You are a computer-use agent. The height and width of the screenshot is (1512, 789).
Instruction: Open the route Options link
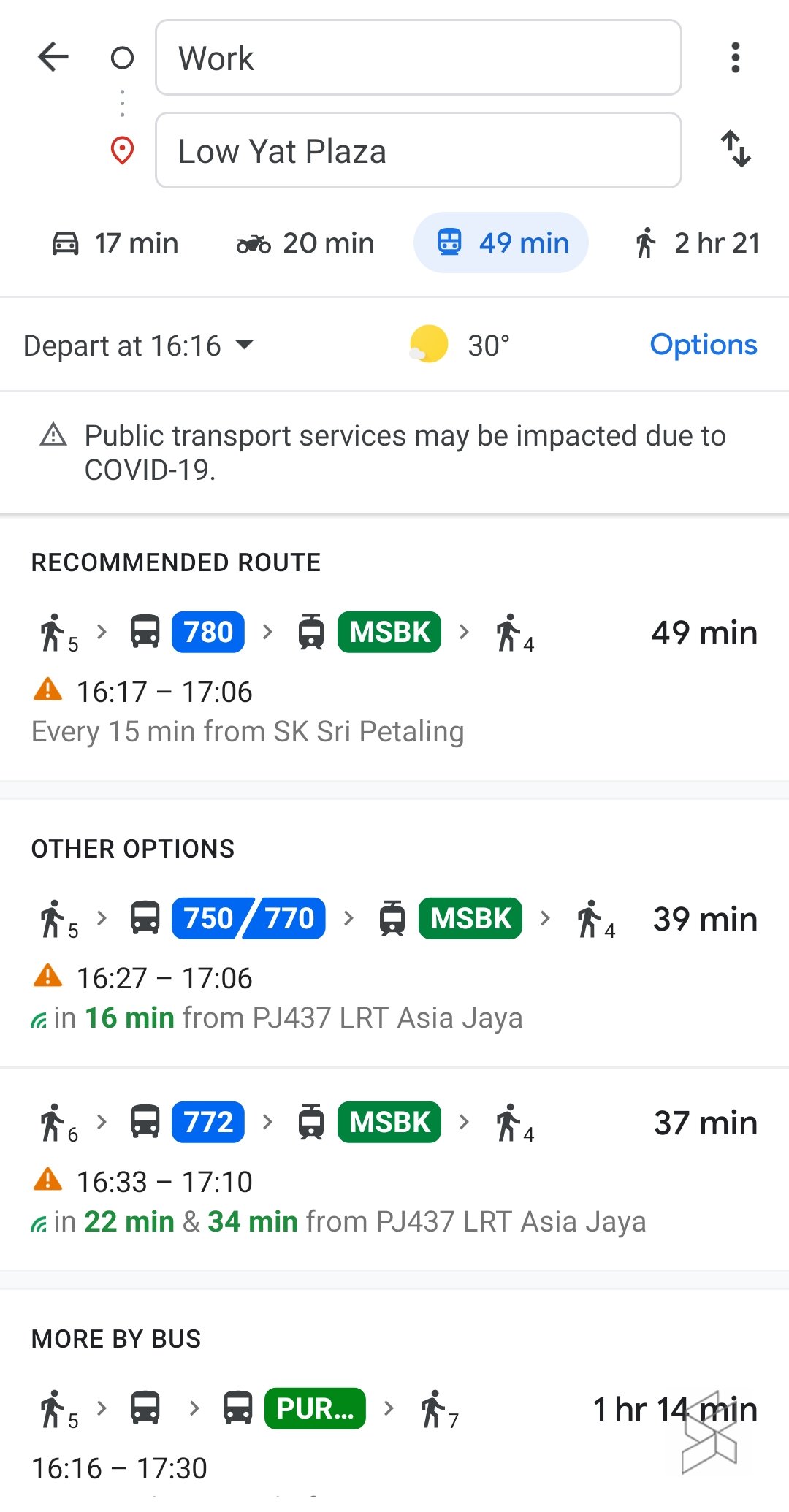704,345
